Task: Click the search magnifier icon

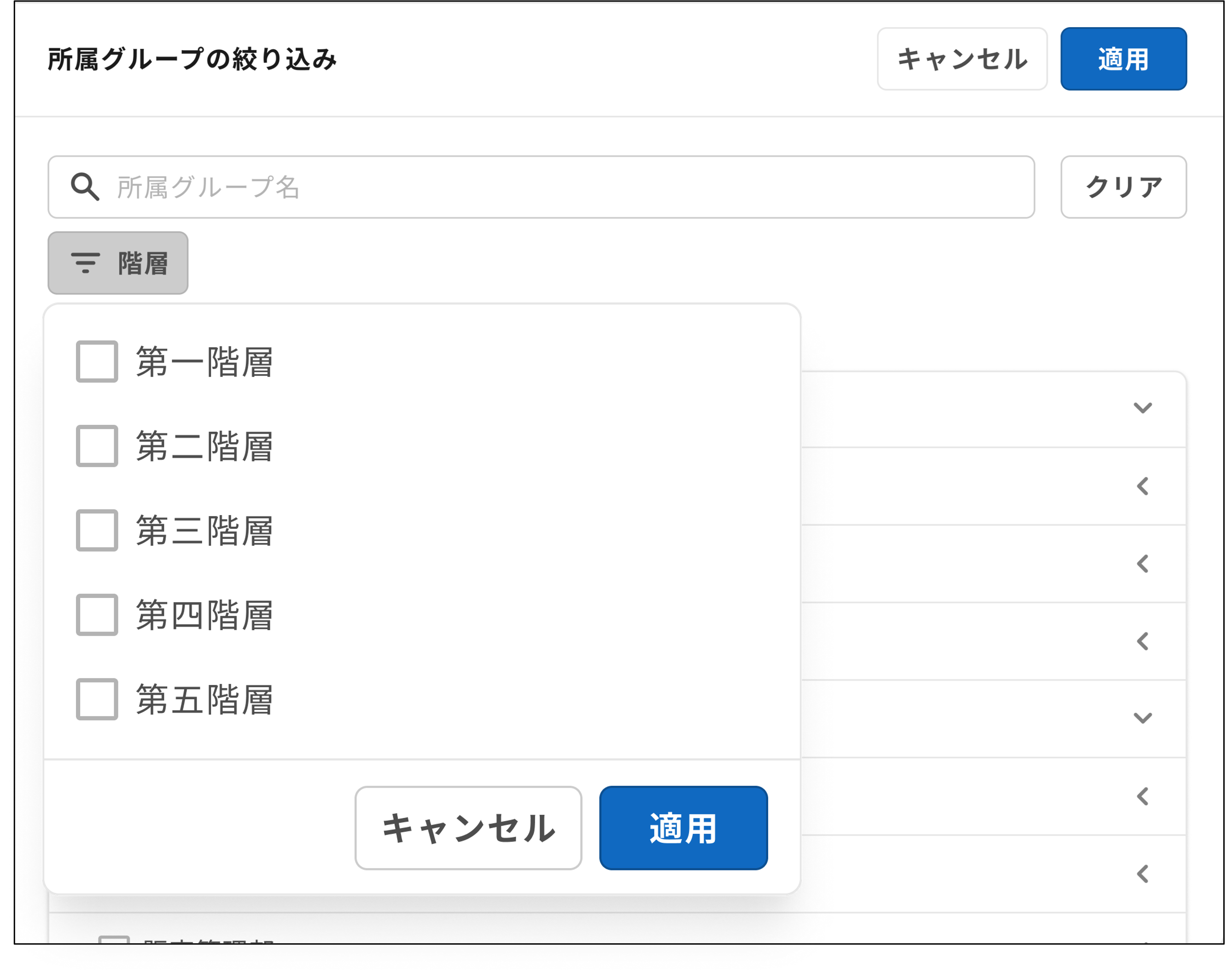Action: tap(85, 187)
